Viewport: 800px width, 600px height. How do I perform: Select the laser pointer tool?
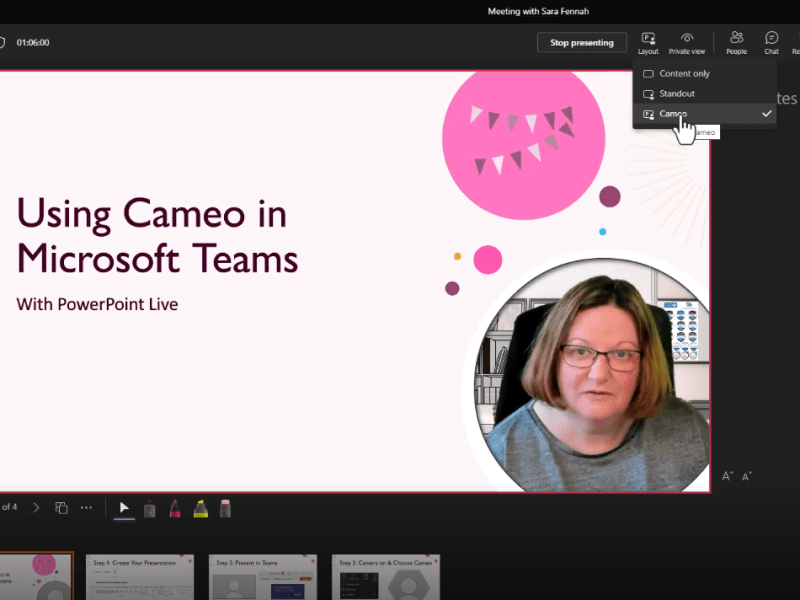pos(150,508)
